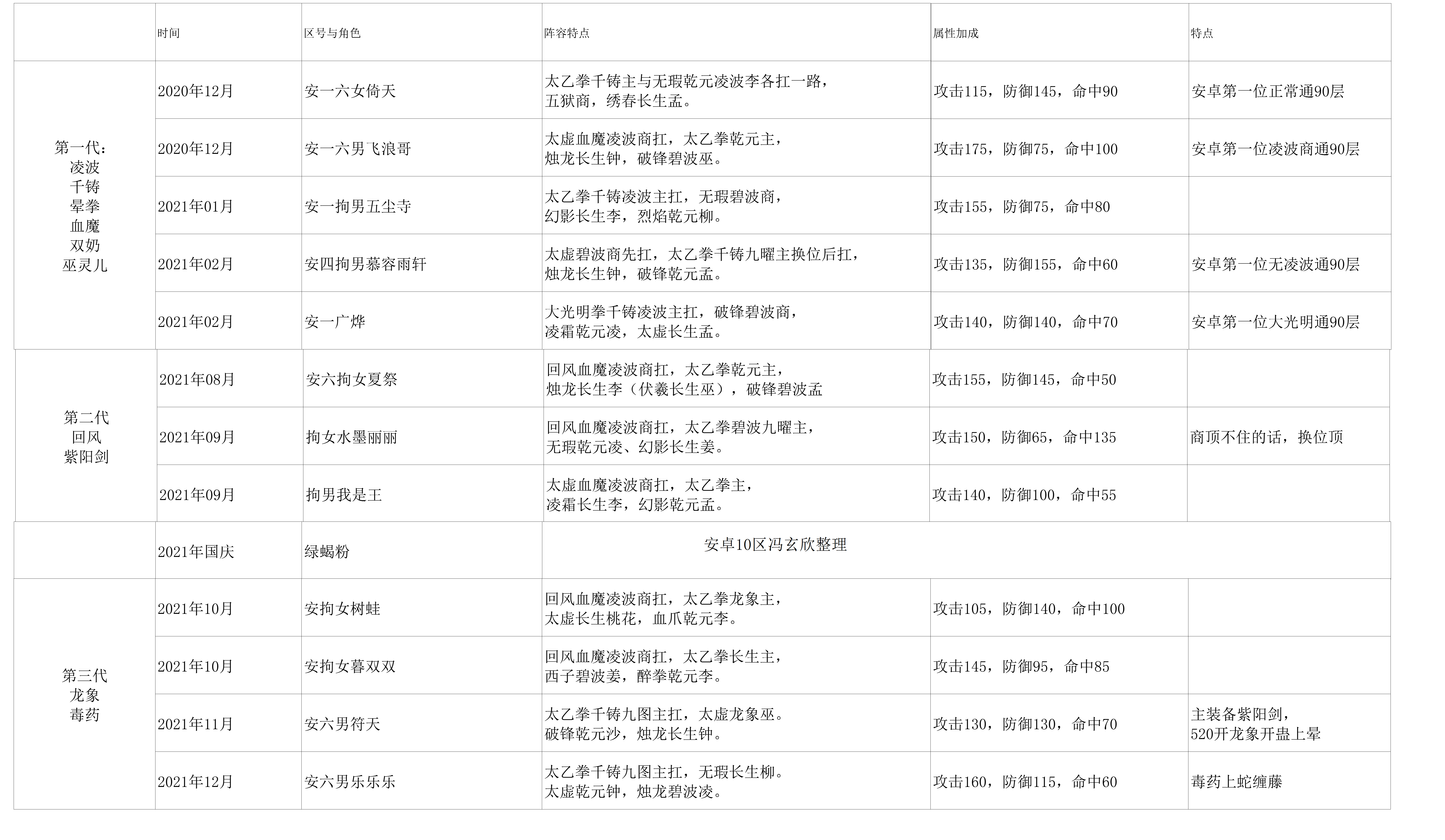Select the 特点 header cell

point(1290,32)
